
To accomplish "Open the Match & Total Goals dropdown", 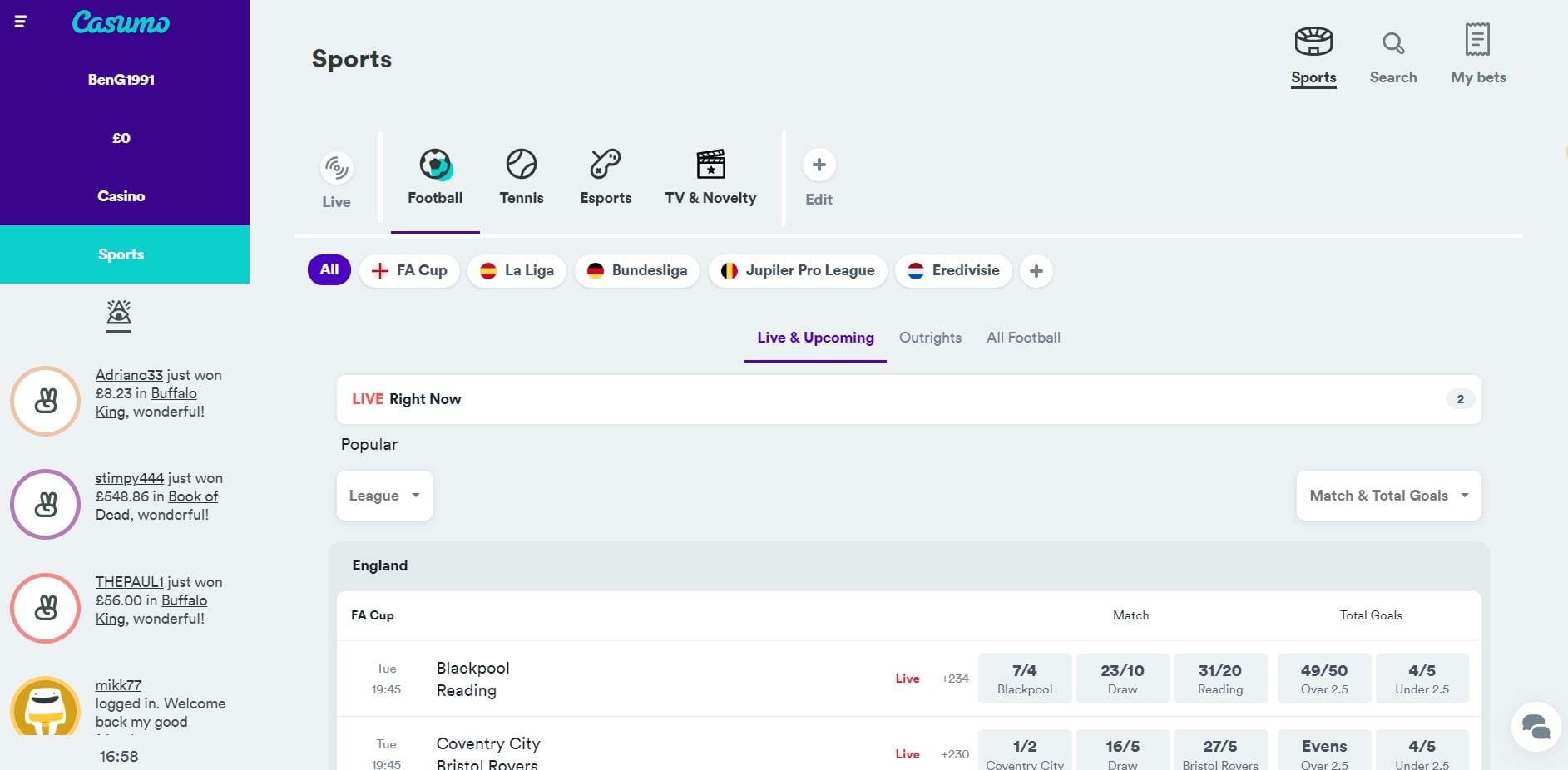I will pyautogui.click(x=1388, y=496).
